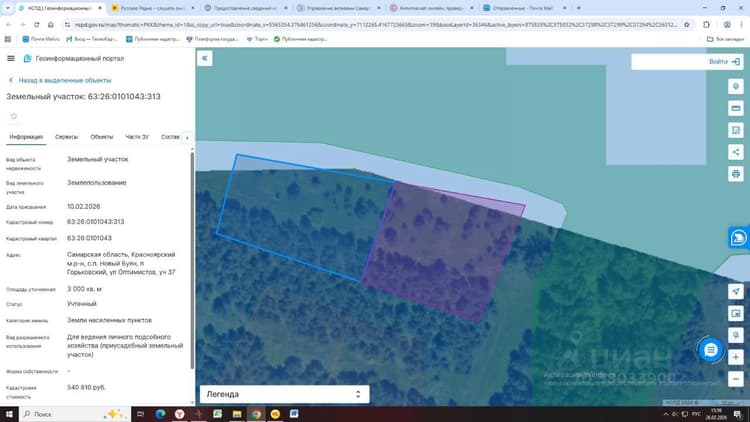Open the Все закладки folder
The image size is (750, 422).
click(x=725, y=39)
